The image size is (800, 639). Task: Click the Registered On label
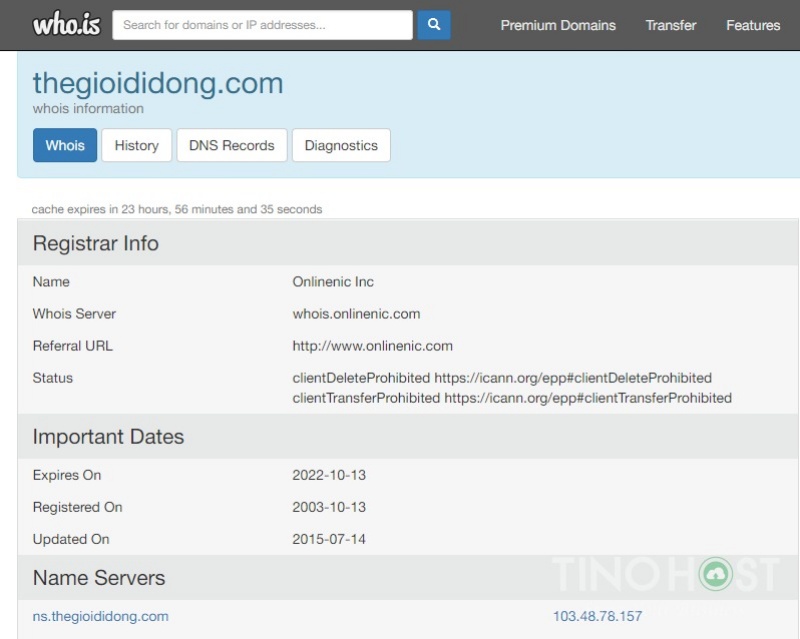point(78,507)
